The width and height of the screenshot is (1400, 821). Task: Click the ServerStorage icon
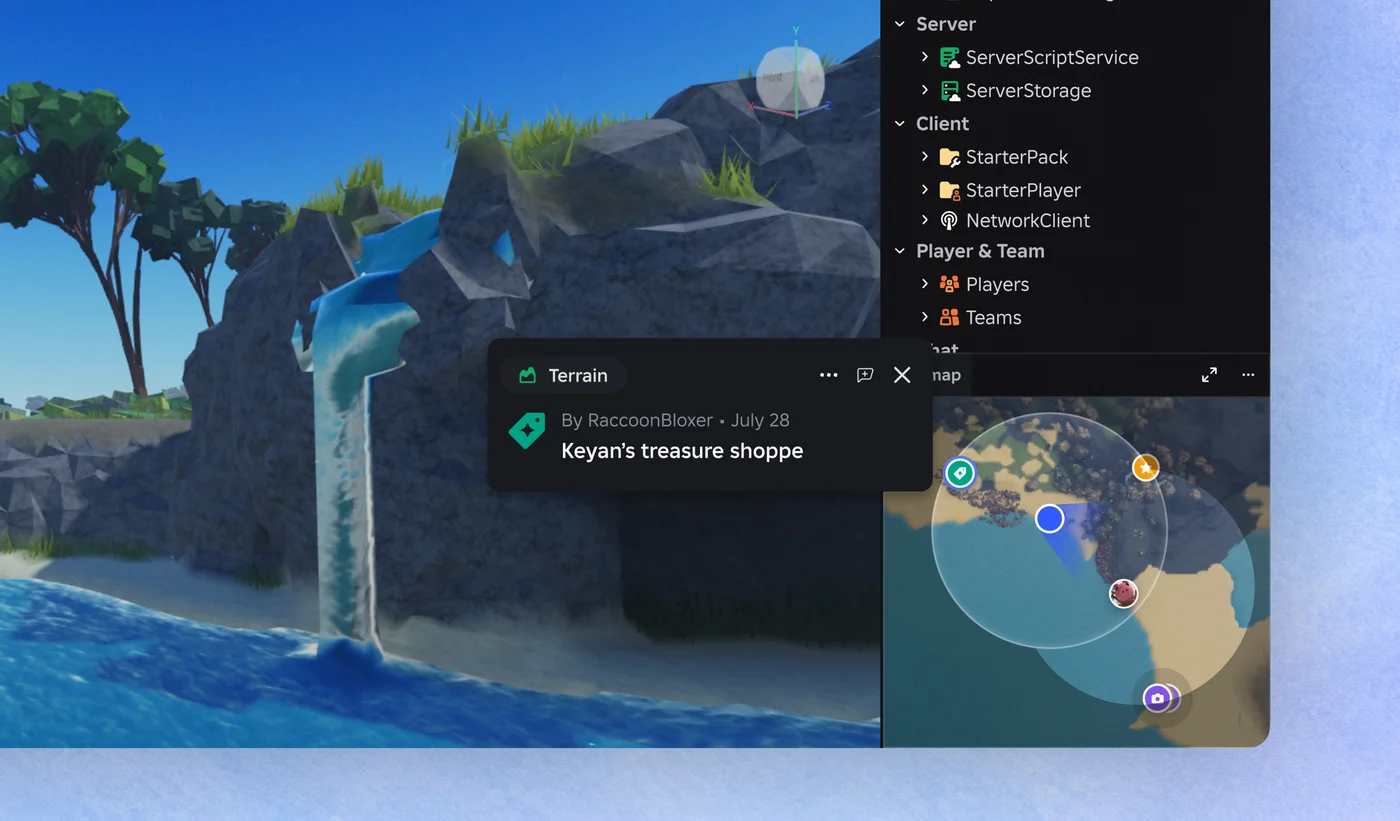click(x=950, y=91)
